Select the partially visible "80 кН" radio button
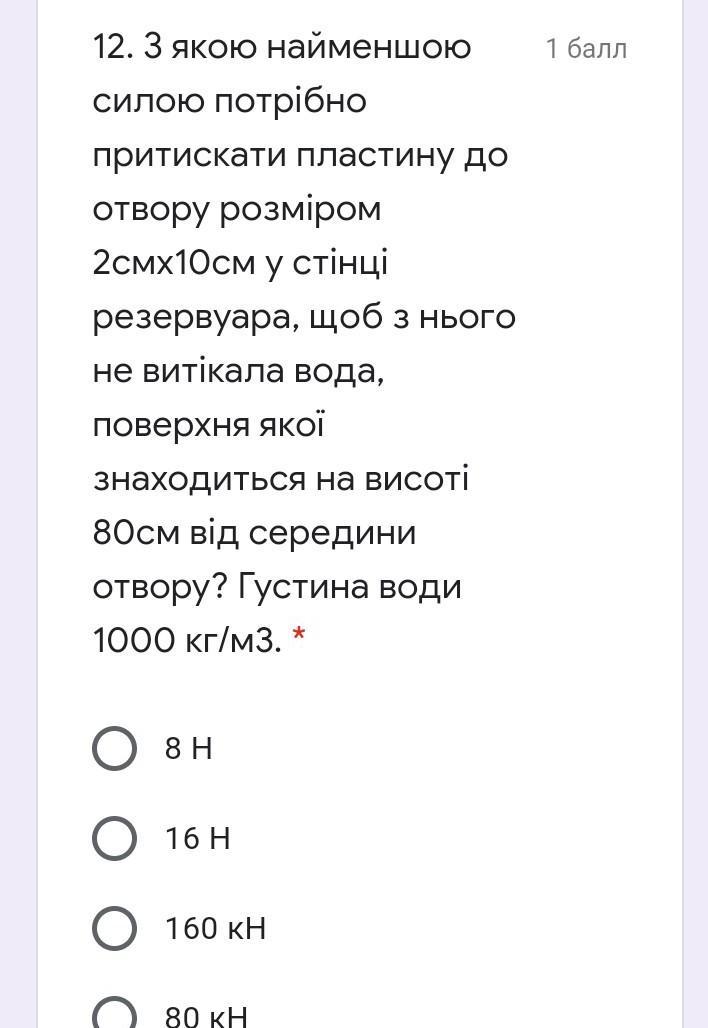The image size is (708, 1028). tap(115, 1012)
